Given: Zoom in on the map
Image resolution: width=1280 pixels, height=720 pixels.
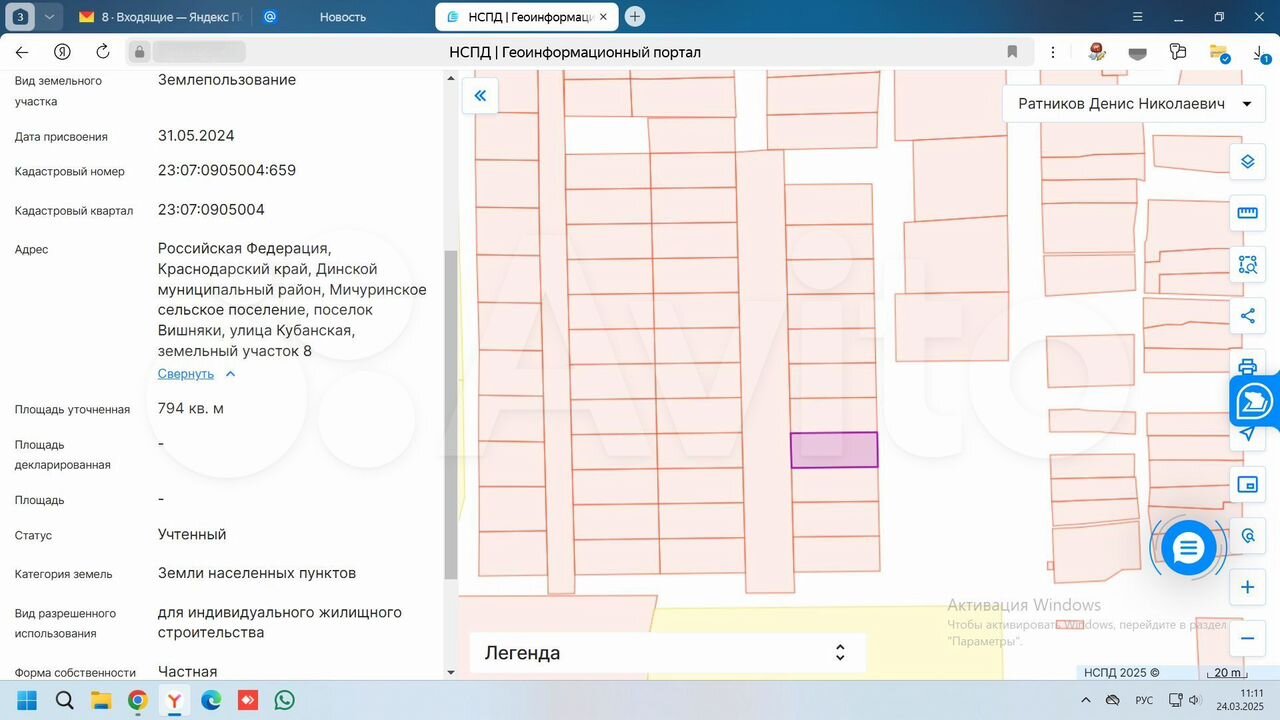Looking at the screenshot, I should coord(1247,587).
